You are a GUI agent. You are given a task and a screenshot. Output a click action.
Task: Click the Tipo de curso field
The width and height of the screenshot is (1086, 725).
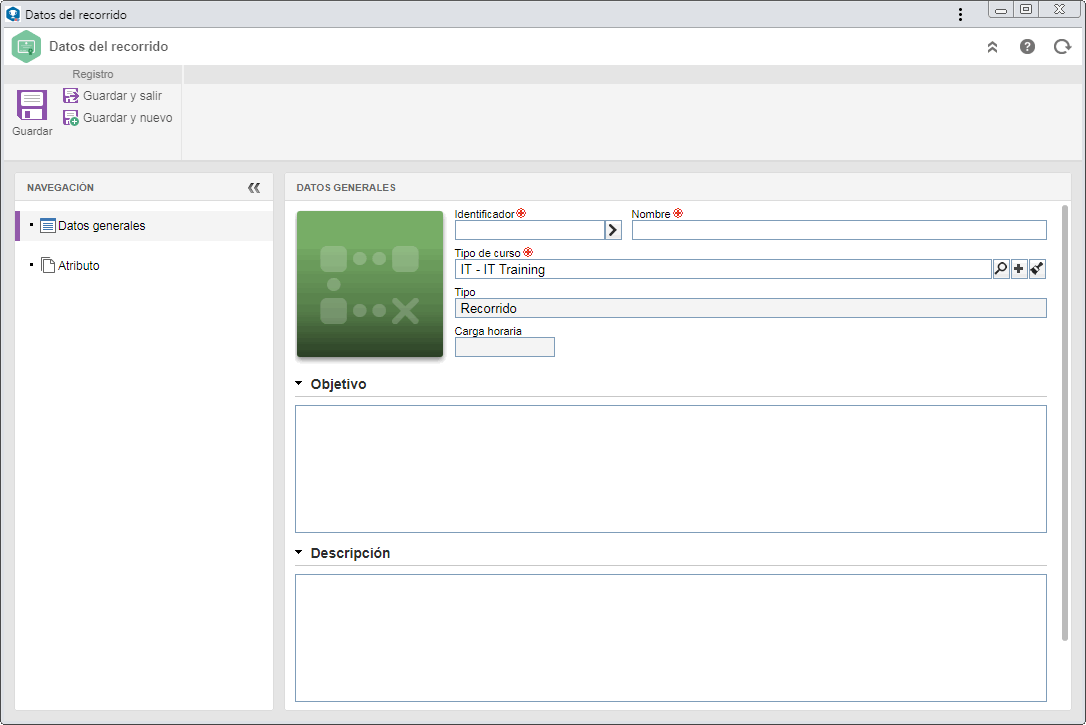pos(723,269)
